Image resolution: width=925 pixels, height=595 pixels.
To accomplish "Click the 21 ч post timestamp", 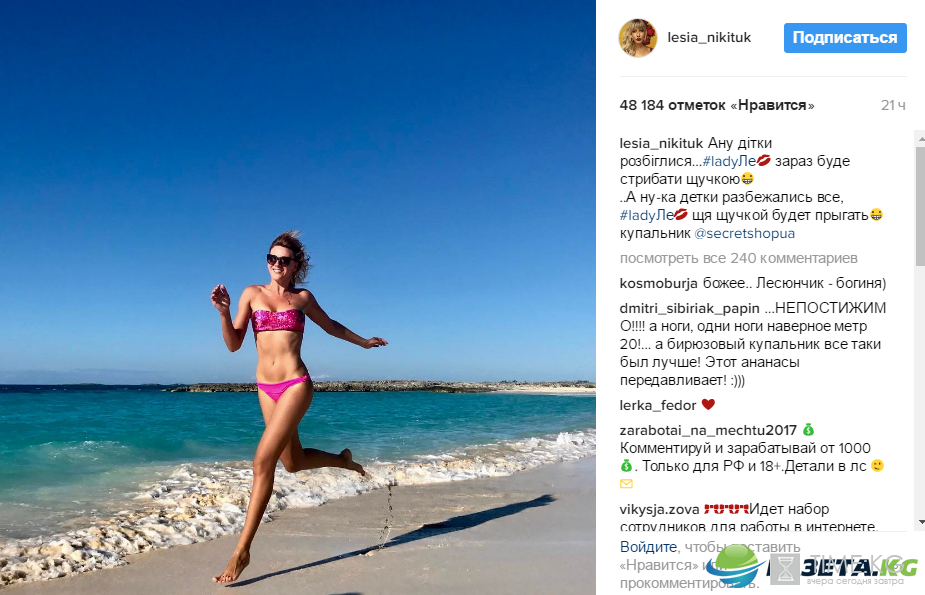I will pos(893,106).
